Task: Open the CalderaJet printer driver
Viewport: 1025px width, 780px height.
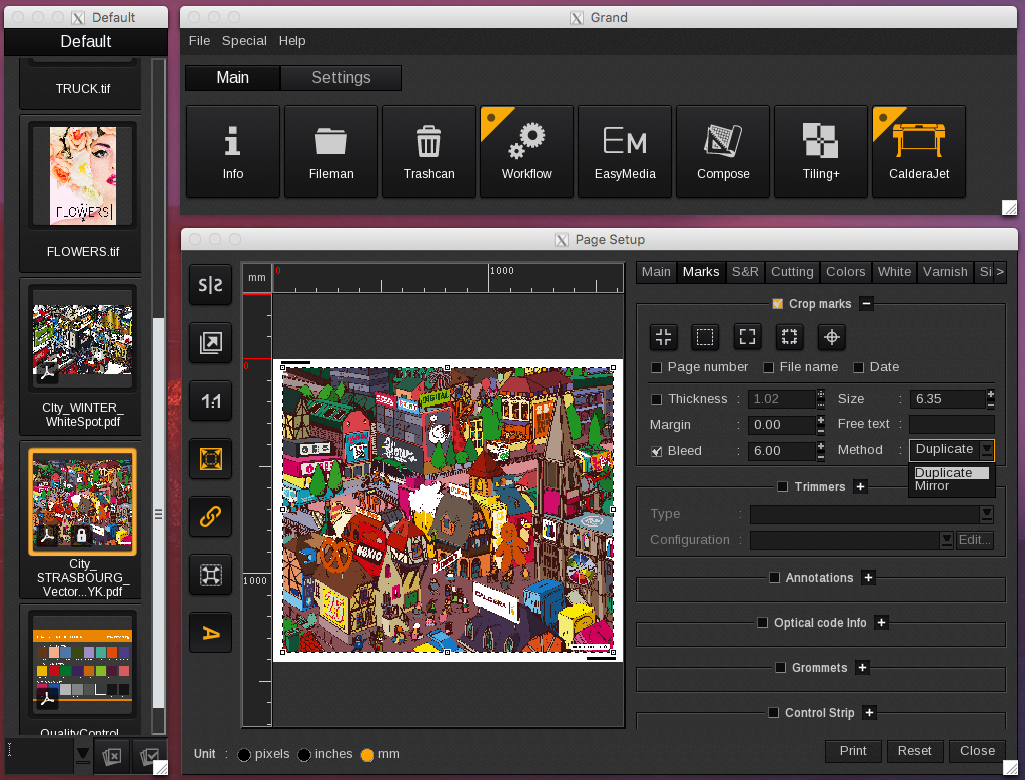Action: (x=919, y=152)
